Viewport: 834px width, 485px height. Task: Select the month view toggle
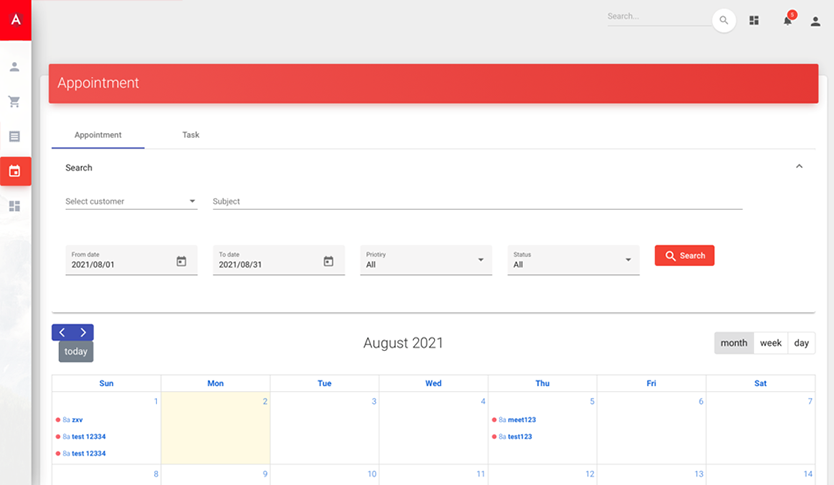click(733, 343)
